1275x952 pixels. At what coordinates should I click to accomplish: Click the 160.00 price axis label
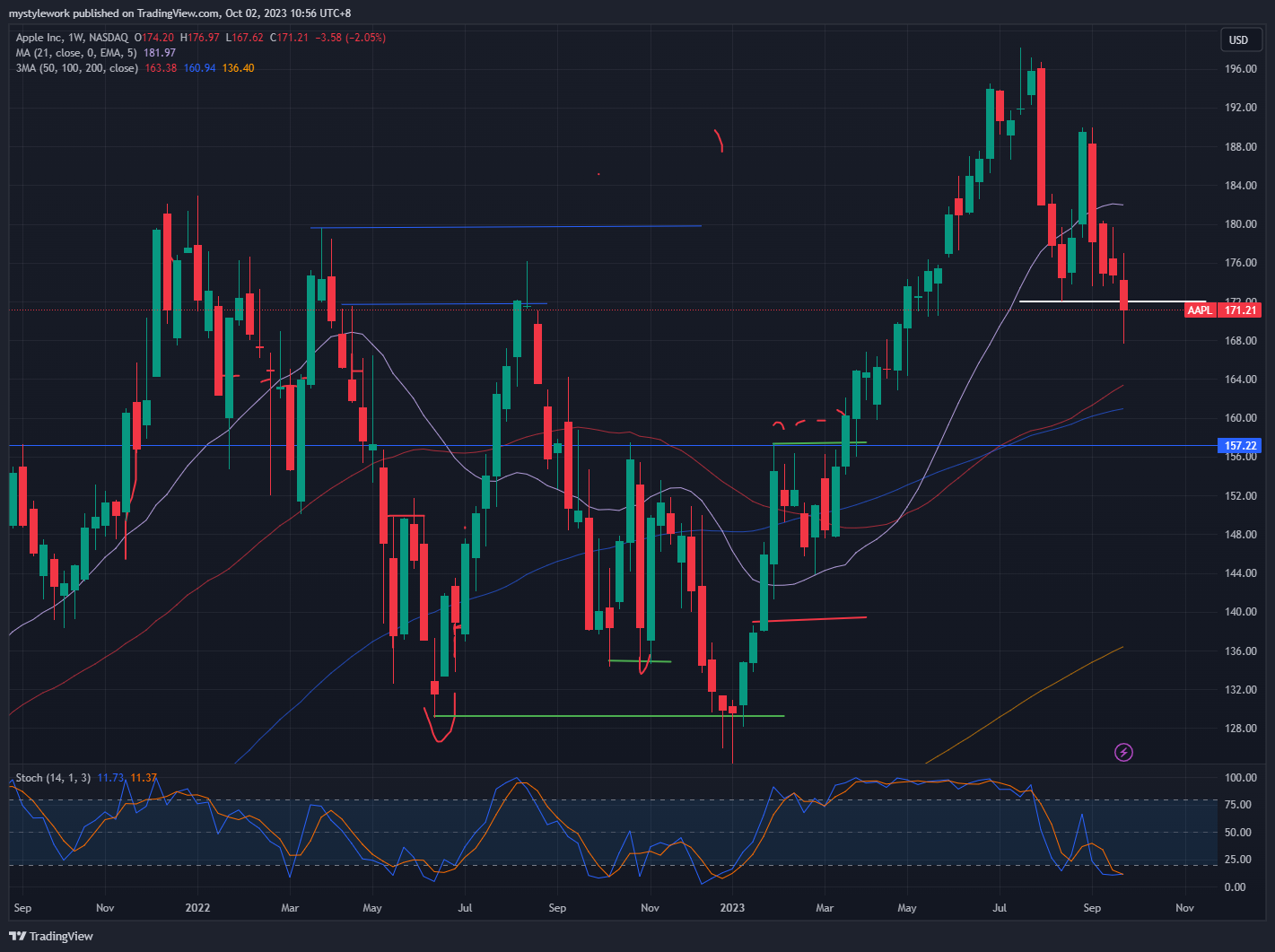pyautogui.click(x=1241, y=418)
